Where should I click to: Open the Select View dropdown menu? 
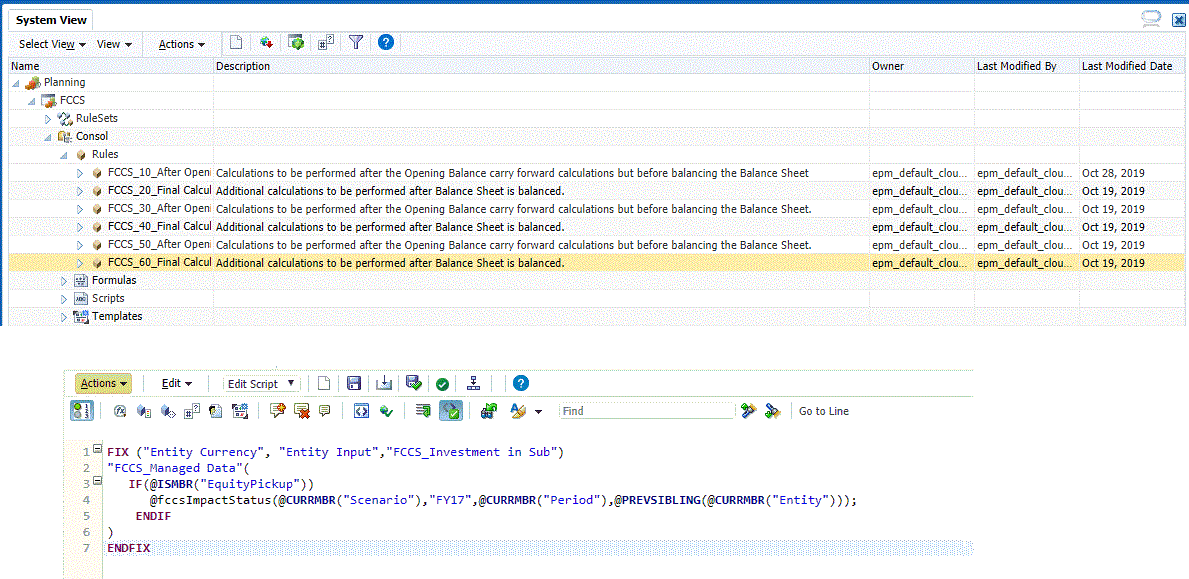point(52,44)
